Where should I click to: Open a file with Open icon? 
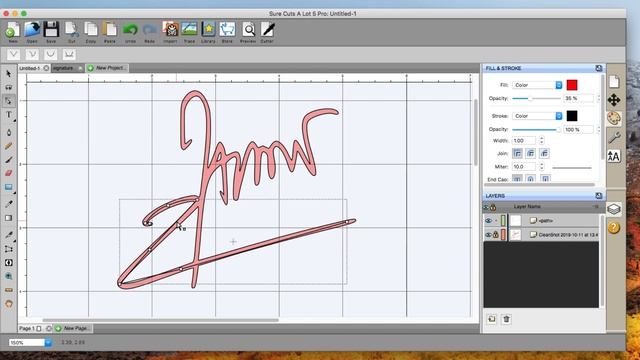[32, 31]
